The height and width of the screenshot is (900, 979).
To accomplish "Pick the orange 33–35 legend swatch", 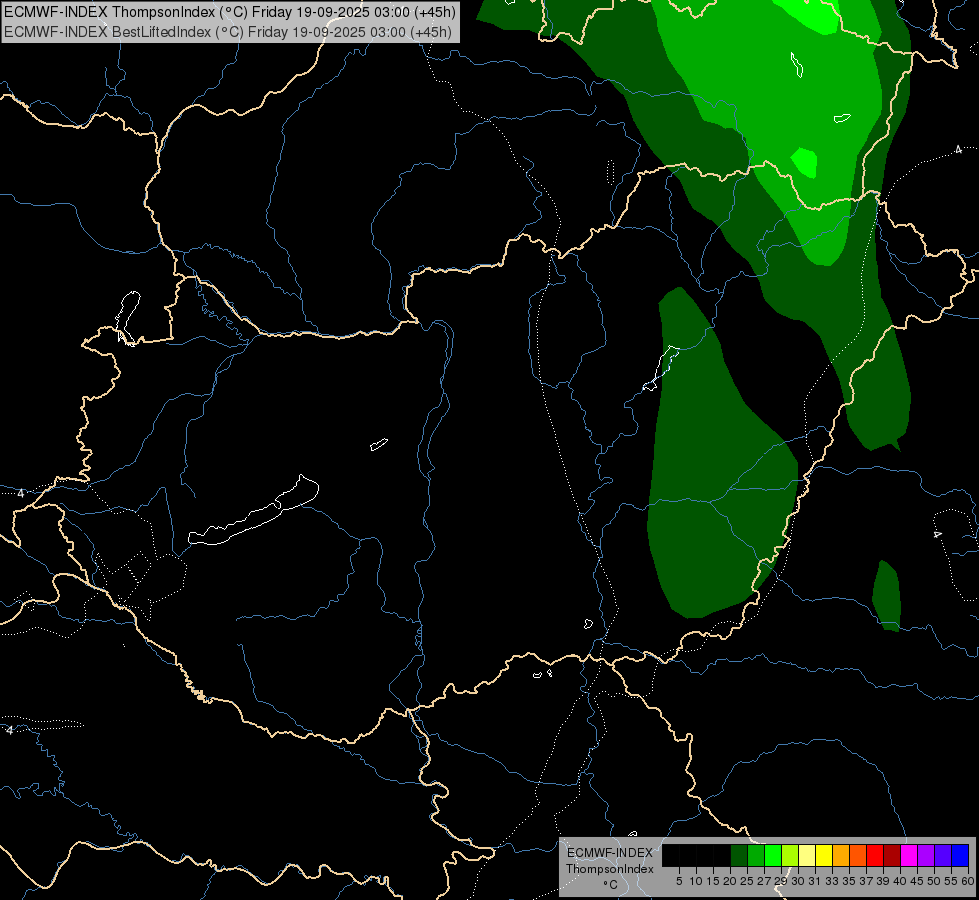I will (x=841, y=855).
